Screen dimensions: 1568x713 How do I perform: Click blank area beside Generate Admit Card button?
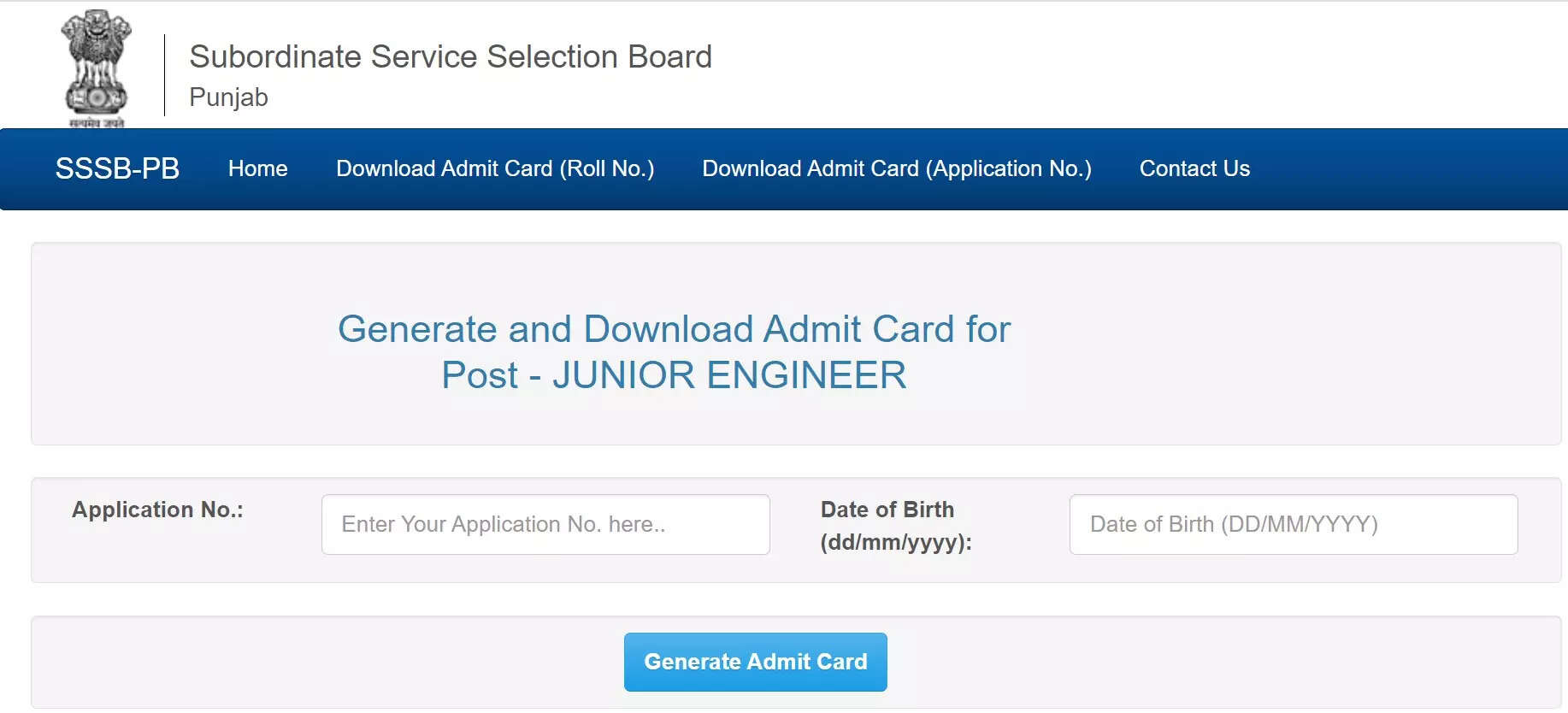1197,662
